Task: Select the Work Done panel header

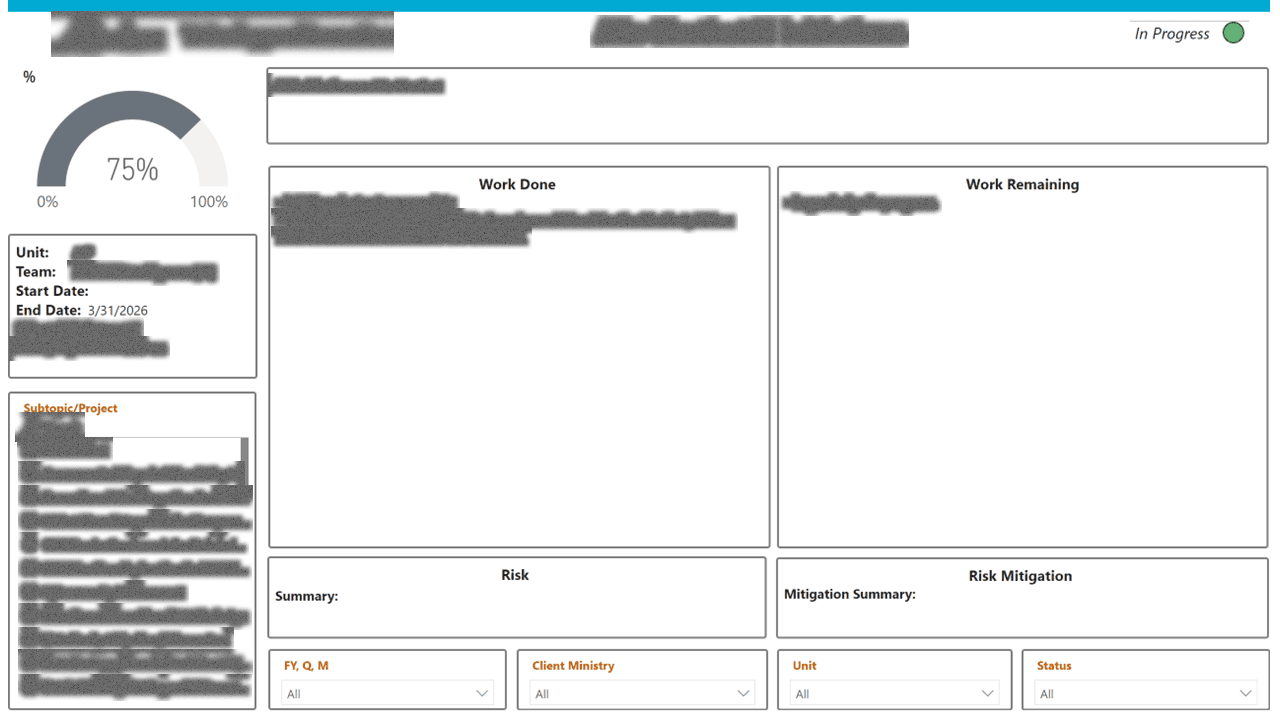Action: pos(517,184)
